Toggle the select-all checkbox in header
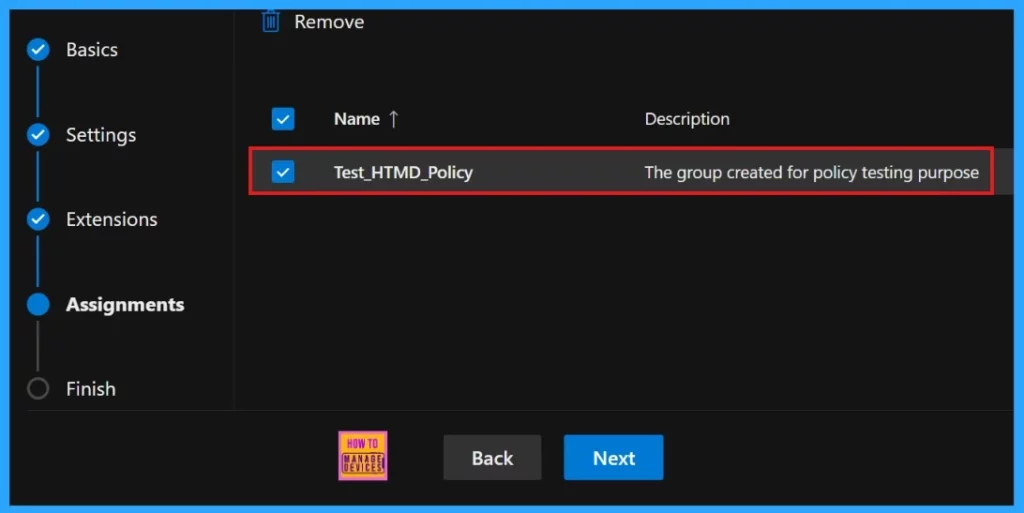The height and width of the screenshot is (513, 1024). click(283, 119)
